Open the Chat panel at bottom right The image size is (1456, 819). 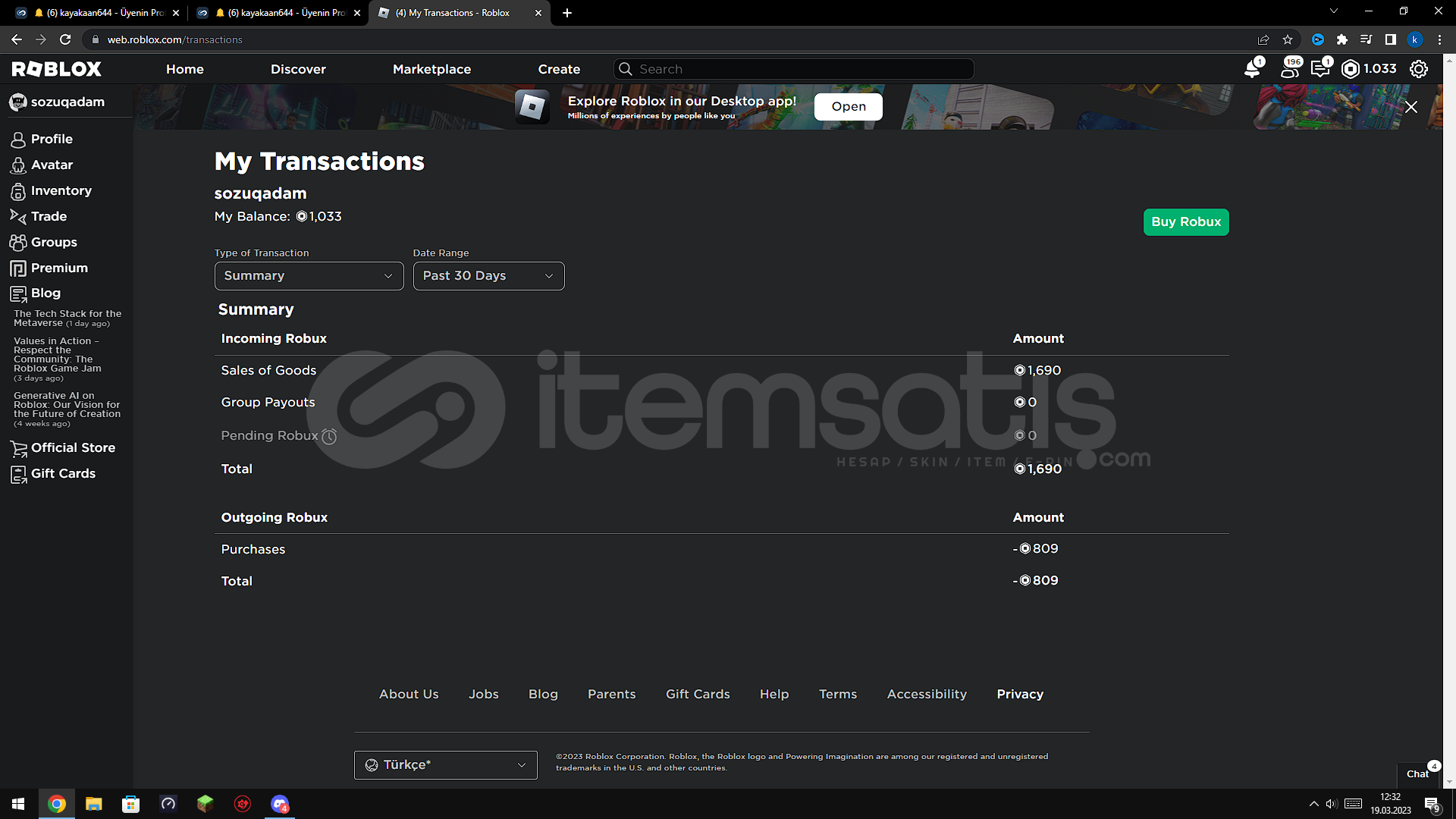[x=1417, y=773]
